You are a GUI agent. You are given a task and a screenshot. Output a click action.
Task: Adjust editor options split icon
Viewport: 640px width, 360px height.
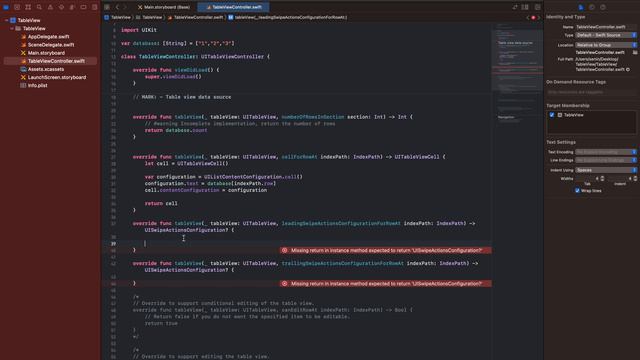525,7
